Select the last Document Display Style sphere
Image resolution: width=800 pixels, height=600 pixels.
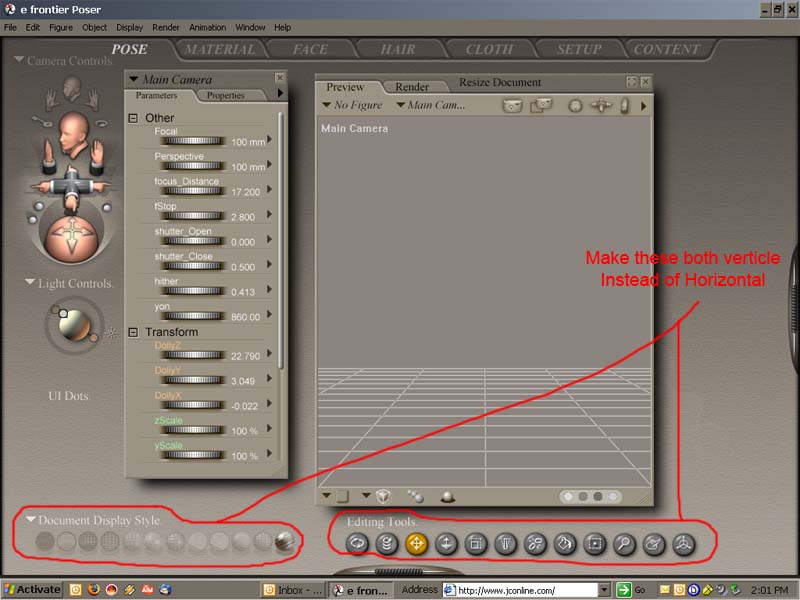[284, 542]
